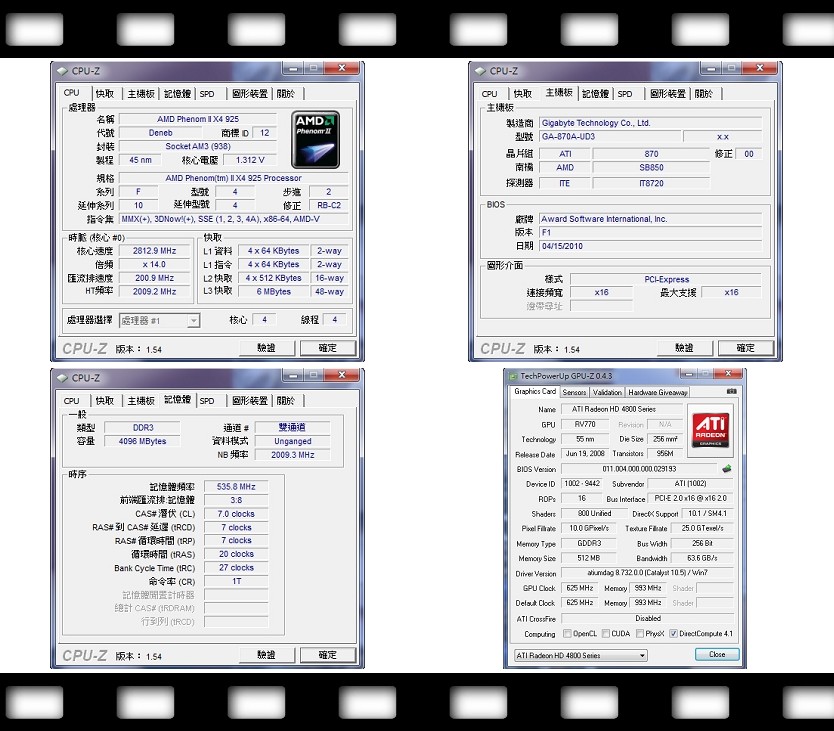Screen dimensions: 834x731
Task: Click the GPU-Z title bar icon
Action: click(513, 376)
